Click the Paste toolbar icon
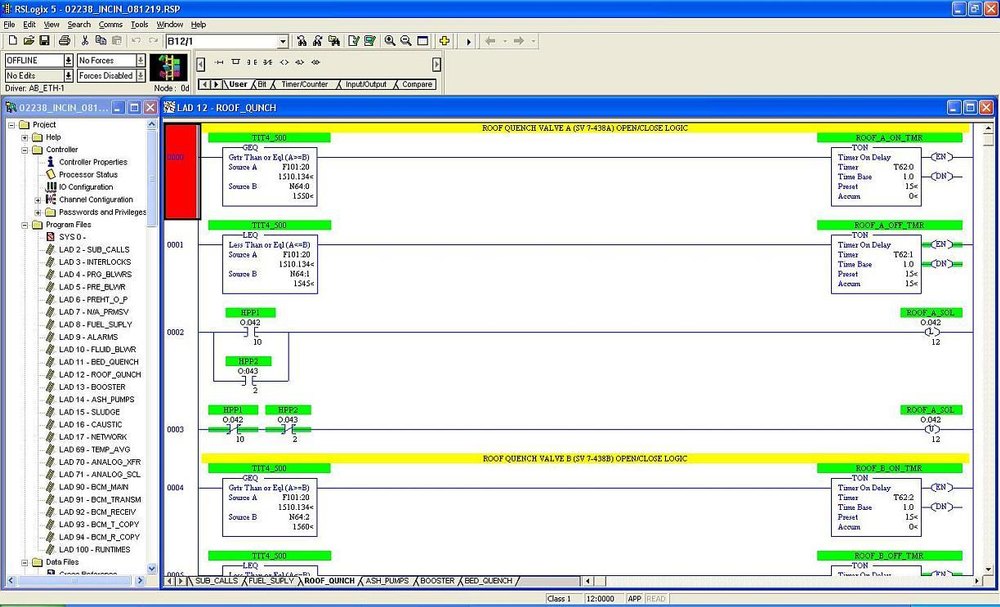Viewport: 1000px width, 607px height. coord(117,41)
